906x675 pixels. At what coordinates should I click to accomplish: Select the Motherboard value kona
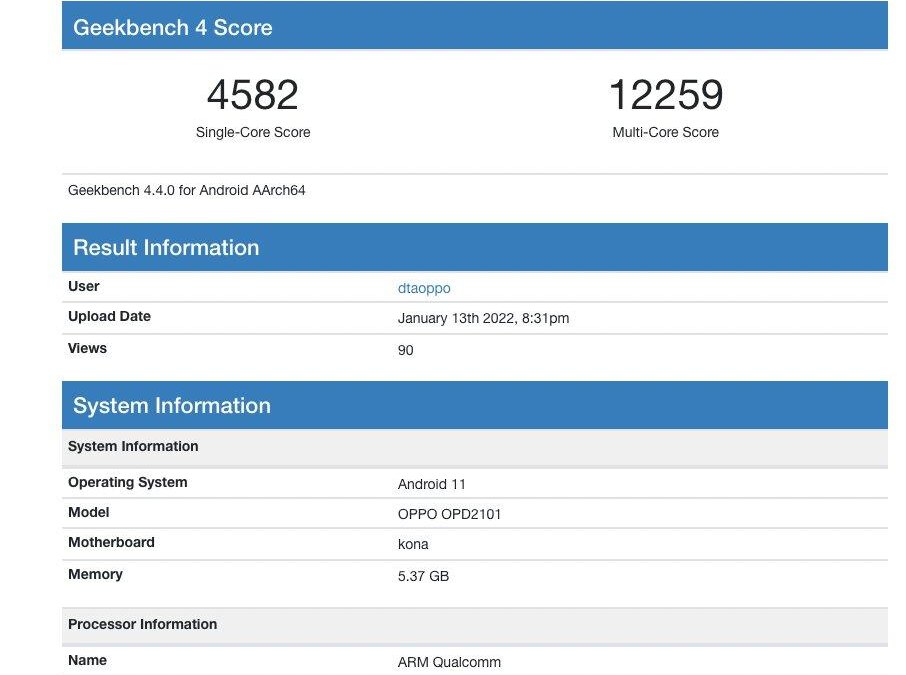pyautogui.click(x=408, y=544)
